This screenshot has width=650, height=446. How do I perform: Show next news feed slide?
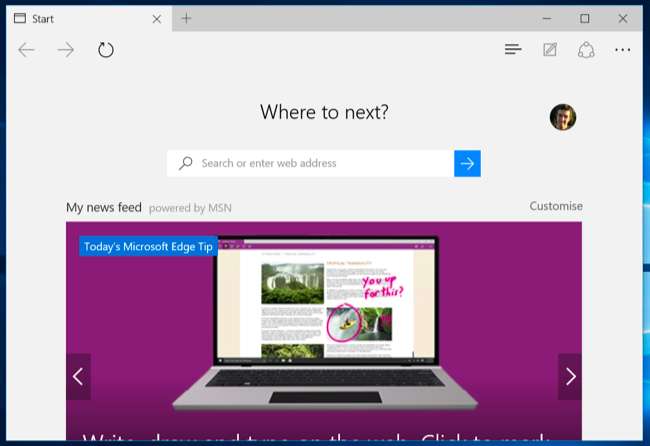(x=570, y=376)
